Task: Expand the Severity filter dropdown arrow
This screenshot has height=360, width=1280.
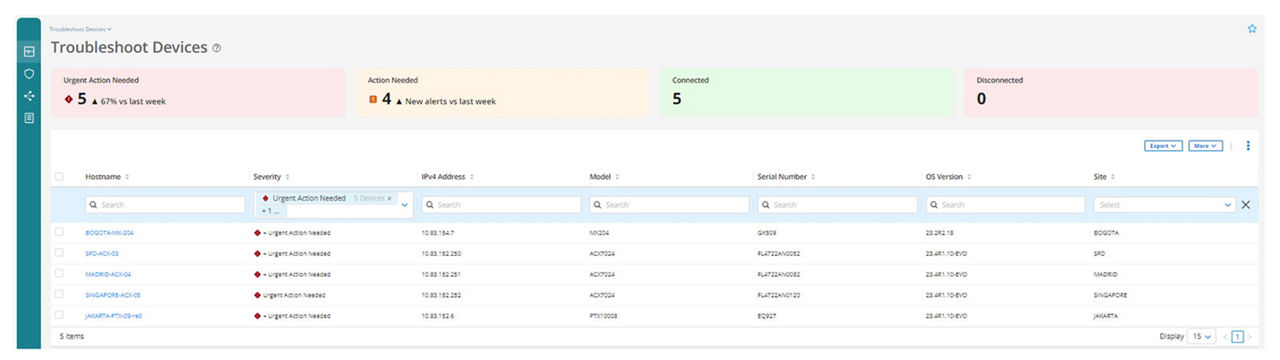Action: click(405, 205)
